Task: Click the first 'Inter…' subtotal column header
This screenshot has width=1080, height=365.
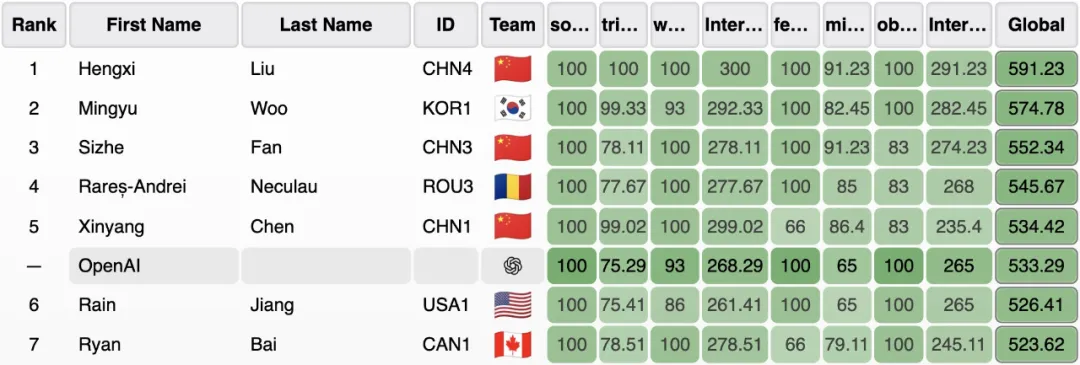Action: [x=735, y=25]
